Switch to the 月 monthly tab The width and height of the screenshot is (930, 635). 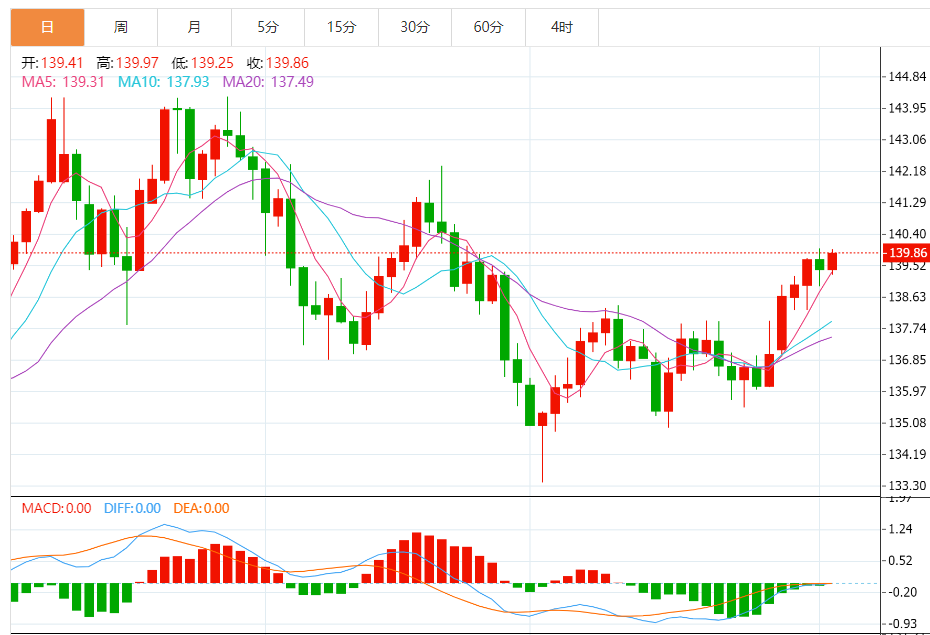coord(195,27)
